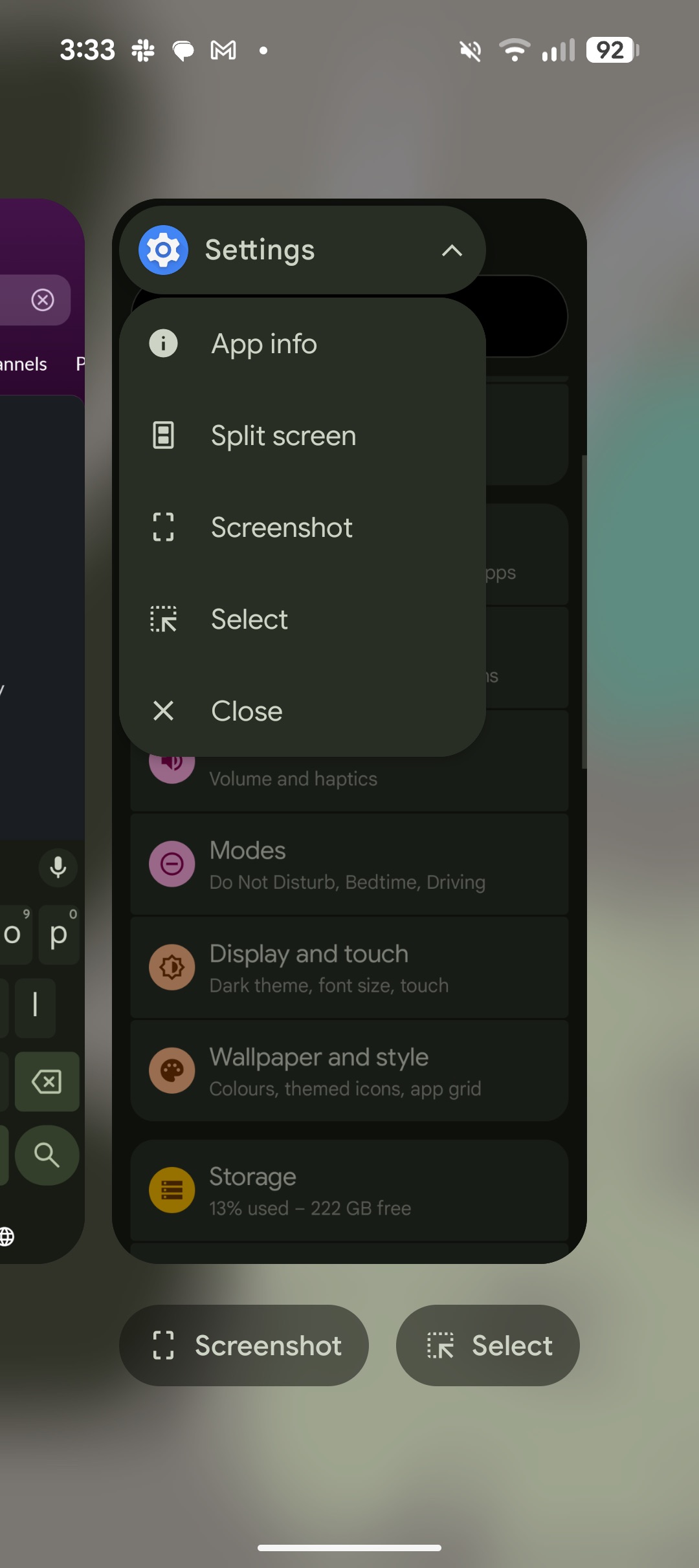Image resolution: width=699 pixels, height=1568 pixels.
Task: Select Screenshot in the Settings dropdown menu
Action: tap(282, 527)
